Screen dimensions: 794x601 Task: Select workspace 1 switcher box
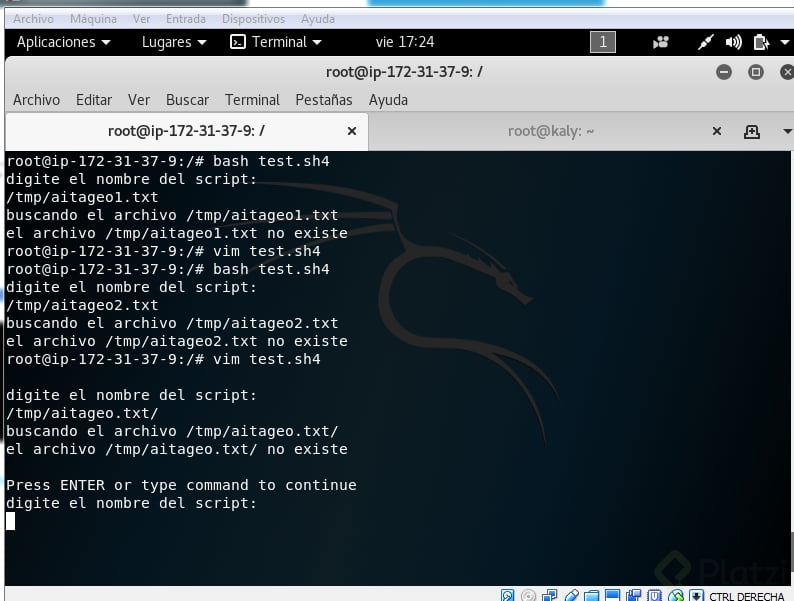coord(603,42)
